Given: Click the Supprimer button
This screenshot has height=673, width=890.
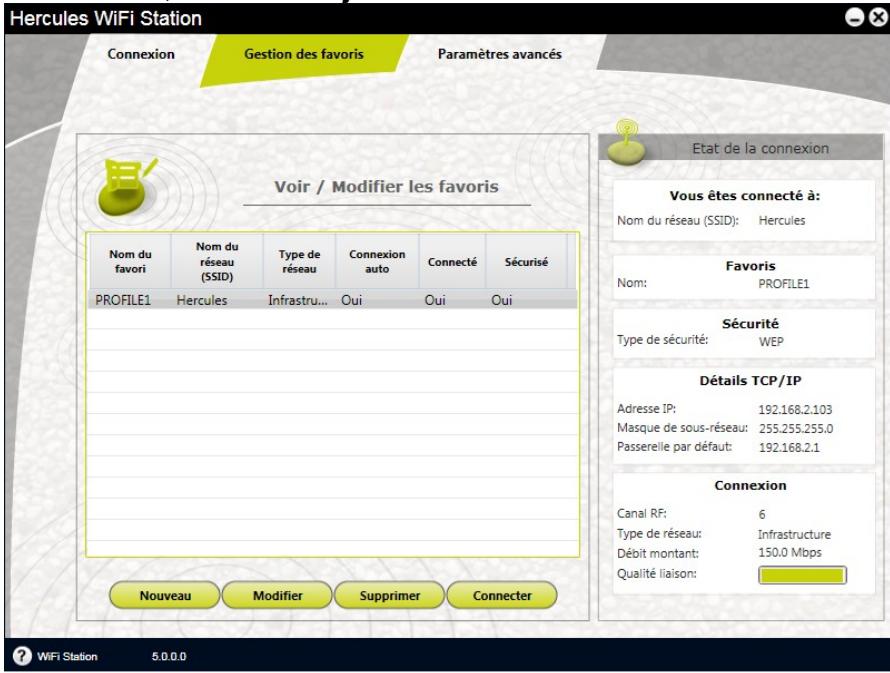Looking at the screenshot, I should pos(389,595).
